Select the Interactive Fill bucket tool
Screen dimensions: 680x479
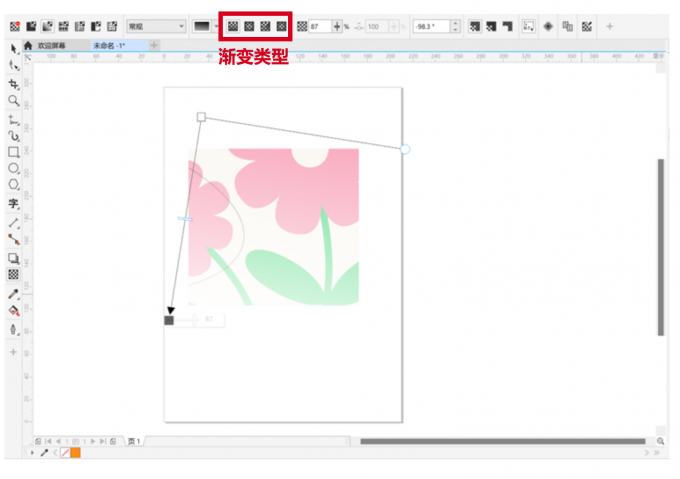pos(14,311)
